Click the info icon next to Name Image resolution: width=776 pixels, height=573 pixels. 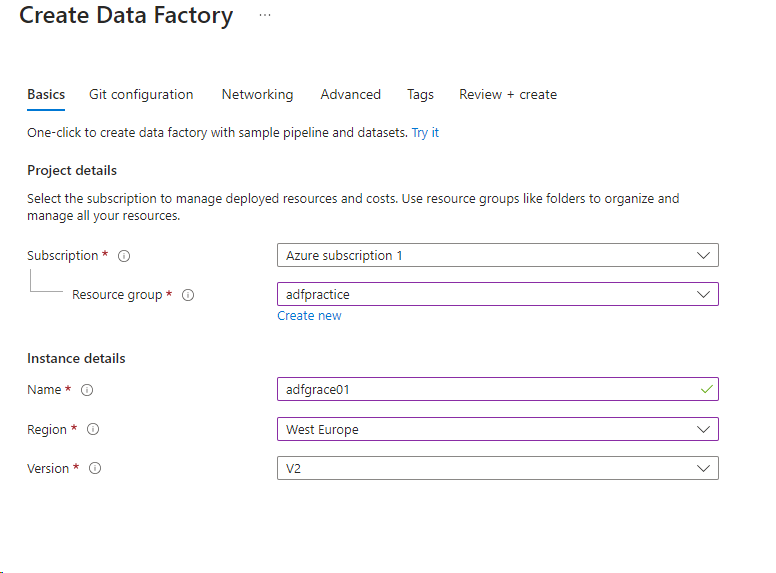pyautogui.click(x=87, y=390)
